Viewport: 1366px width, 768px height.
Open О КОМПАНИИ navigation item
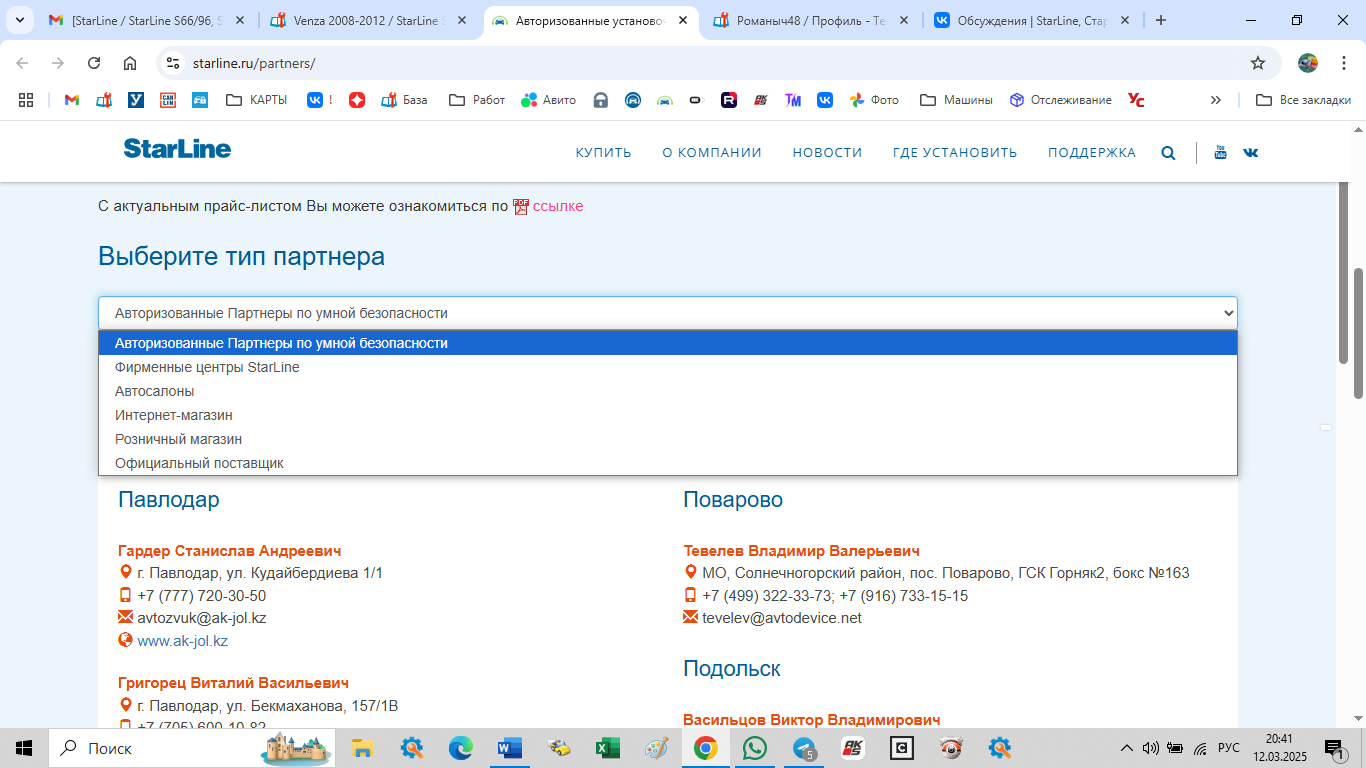712,153
